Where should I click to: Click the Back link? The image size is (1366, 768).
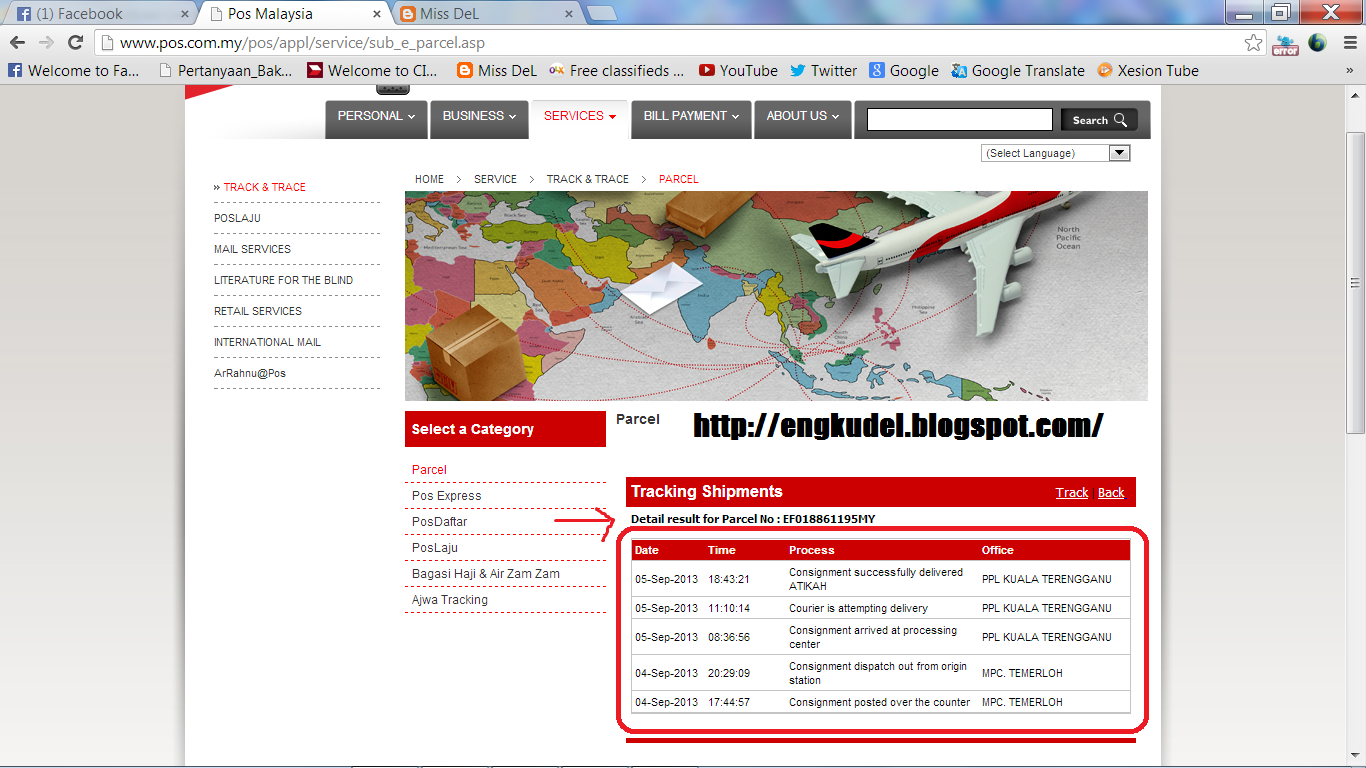(x=1111, y=492)
